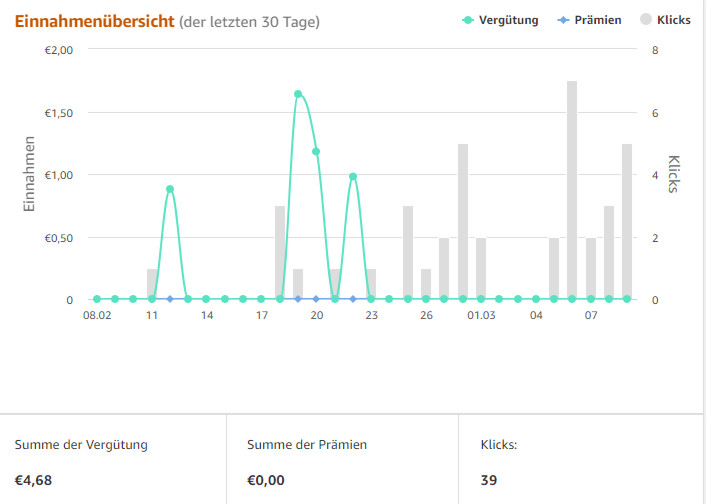Click the Klicks total of 39

click(489, 480)
